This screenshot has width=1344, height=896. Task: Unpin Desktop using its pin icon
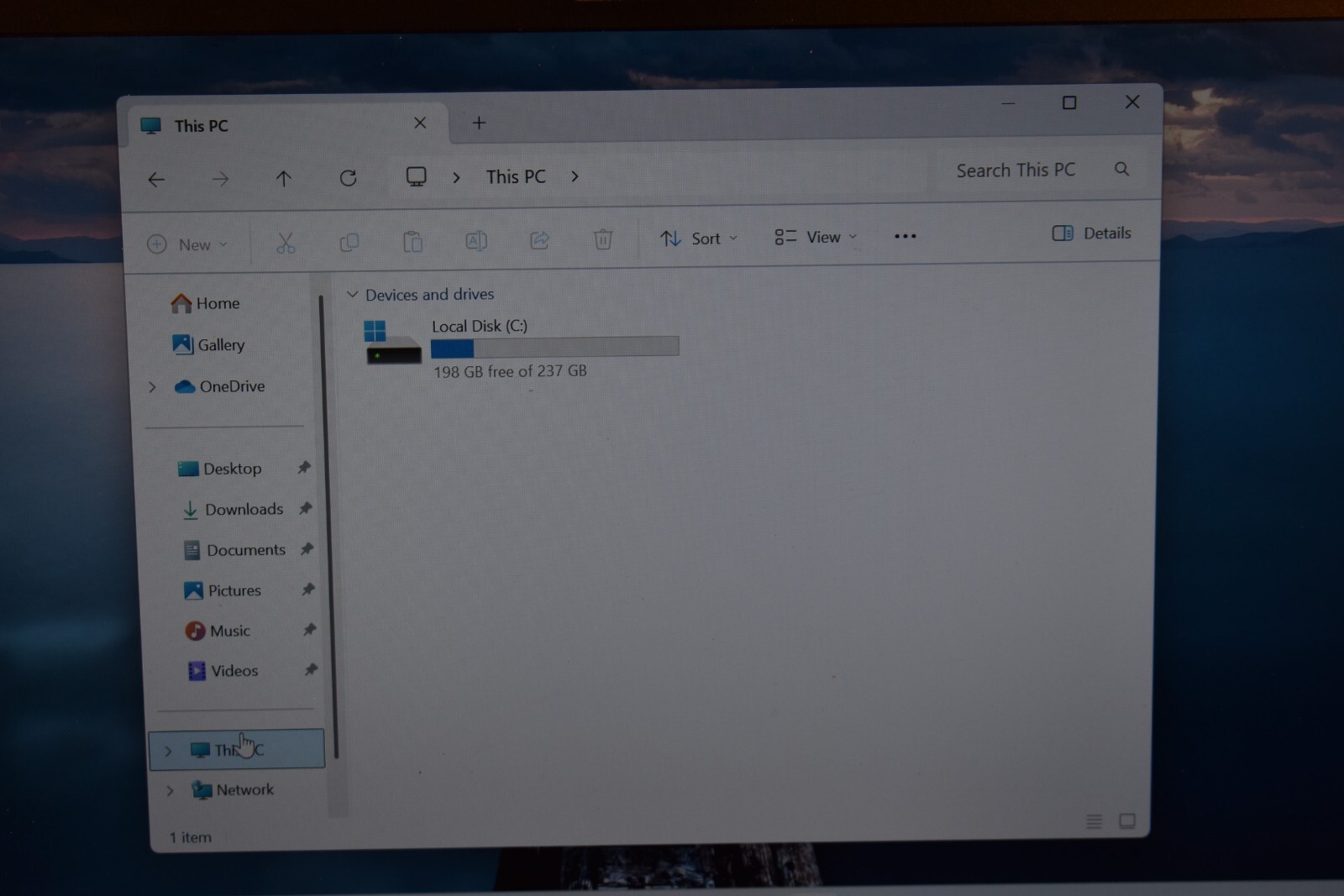(x=304, y=467)
